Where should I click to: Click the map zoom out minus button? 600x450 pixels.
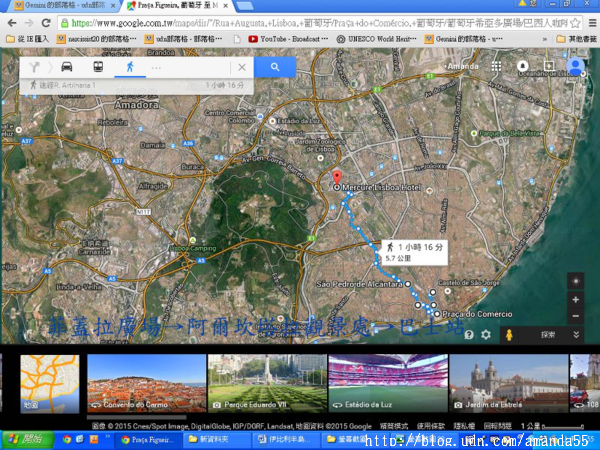pos(575,316)
